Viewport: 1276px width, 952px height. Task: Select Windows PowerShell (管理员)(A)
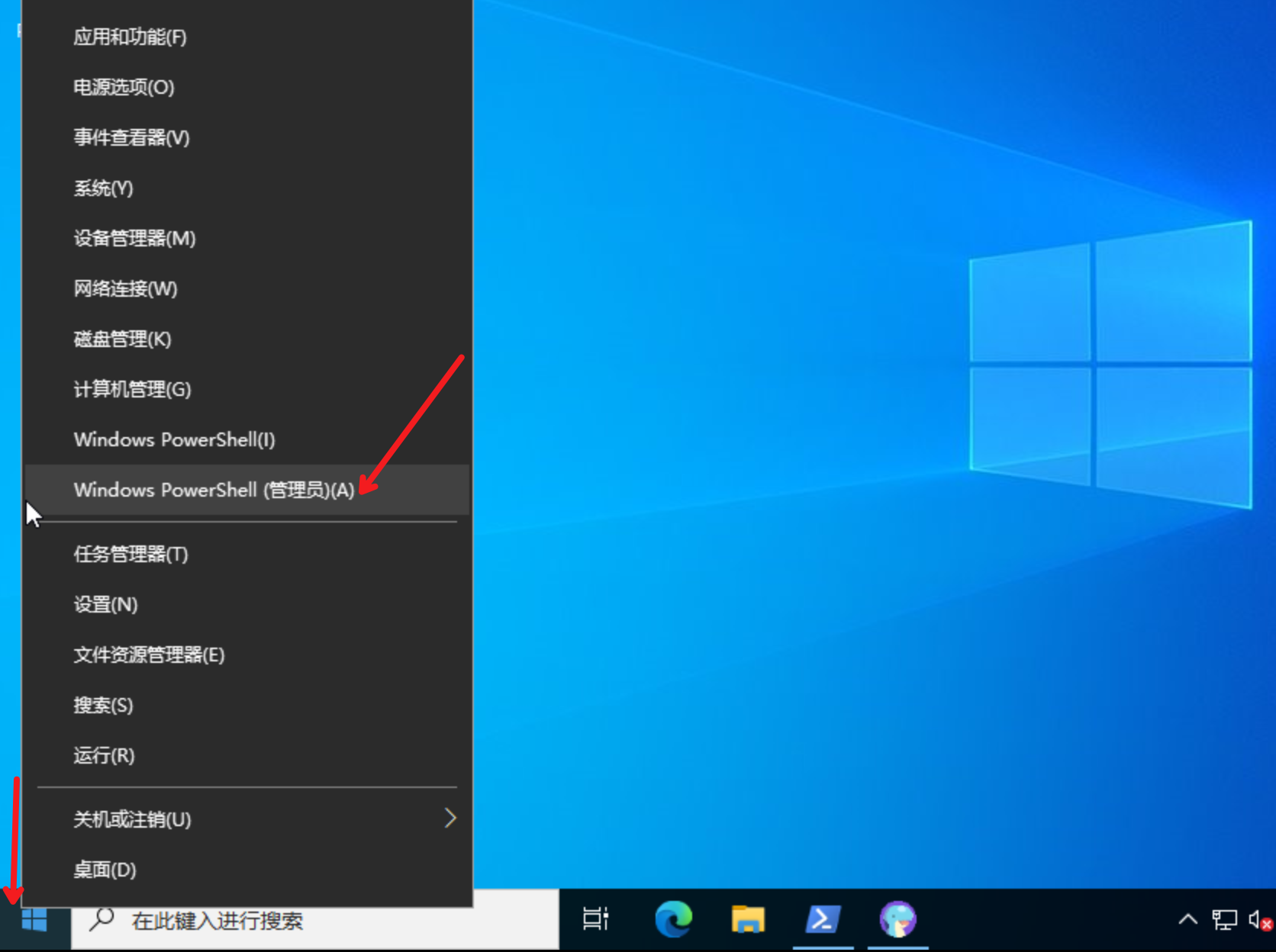pos(214,490)
